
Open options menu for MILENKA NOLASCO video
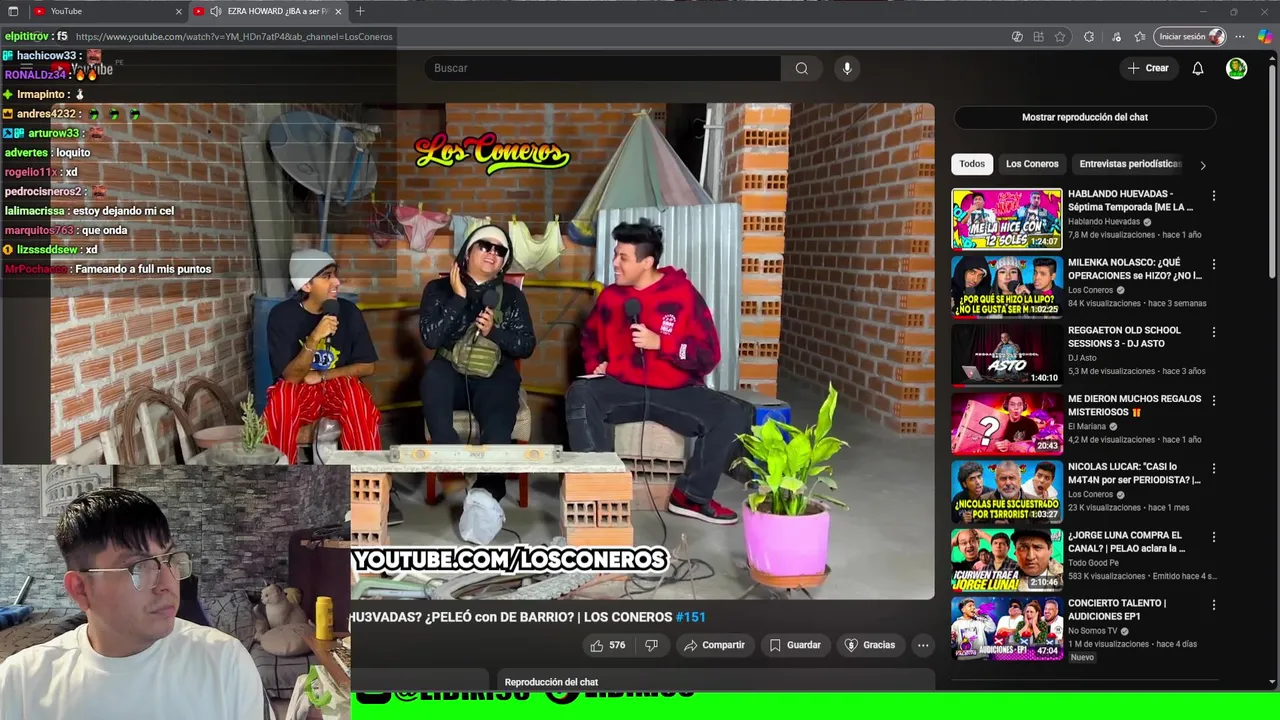point(1214,264)
